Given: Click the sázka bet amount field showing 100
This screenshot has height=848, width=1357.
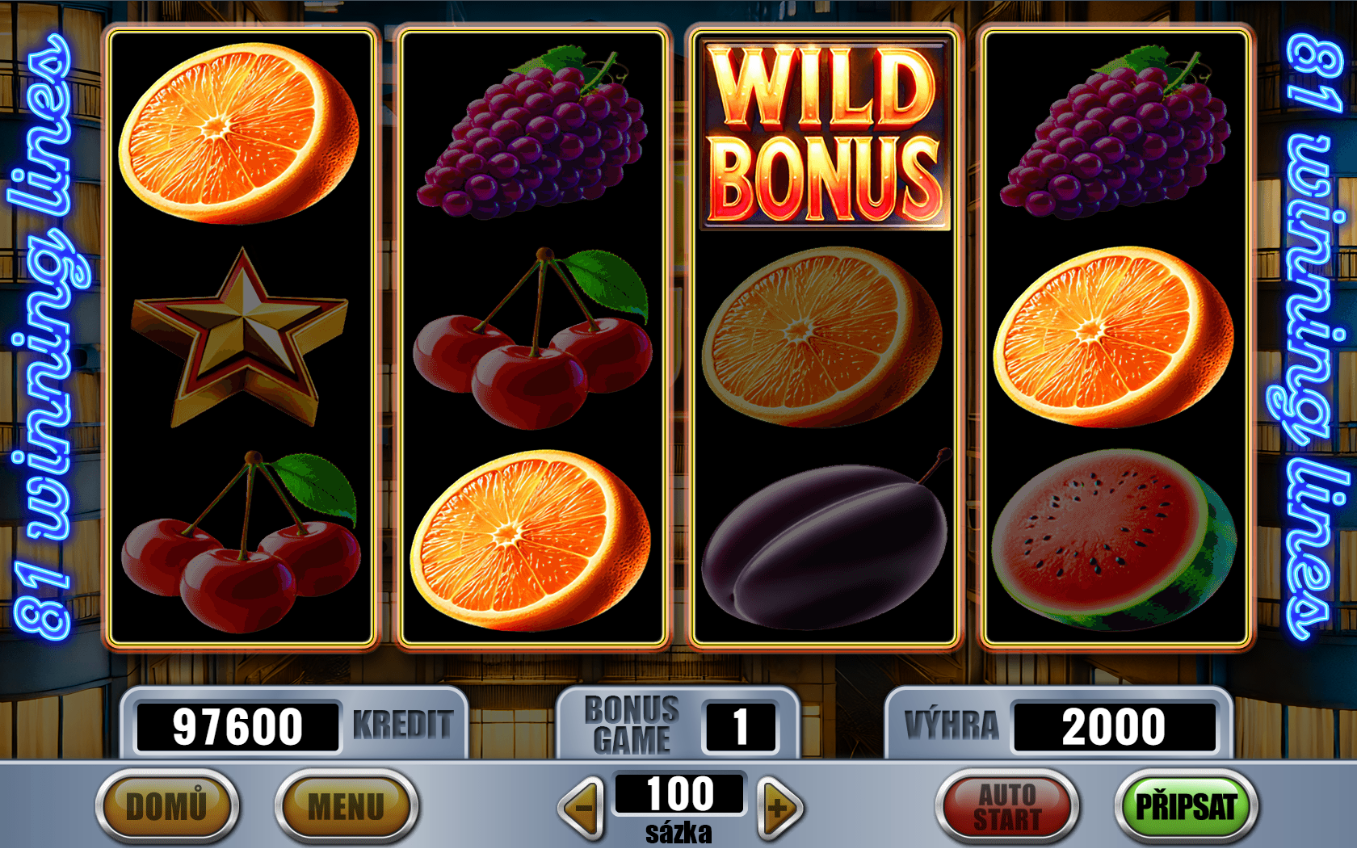Looking at the screenshot, I should (x=680, y=794).
